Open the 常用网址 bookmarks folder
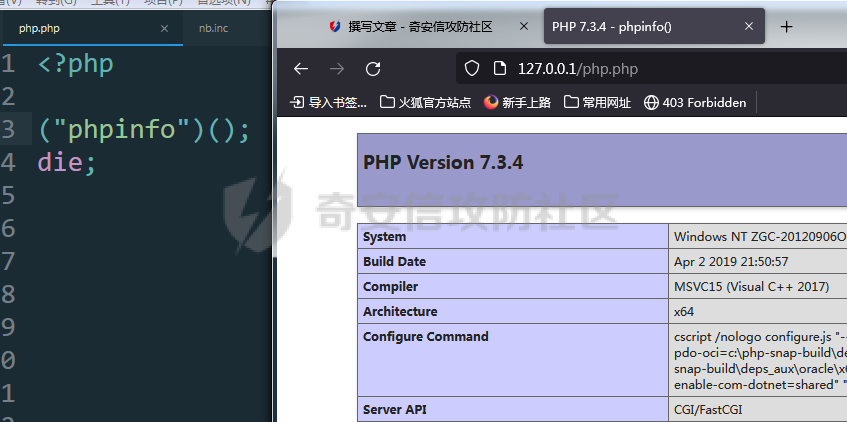Viewport: 847px width, 422px height. (x=597, y=102)
